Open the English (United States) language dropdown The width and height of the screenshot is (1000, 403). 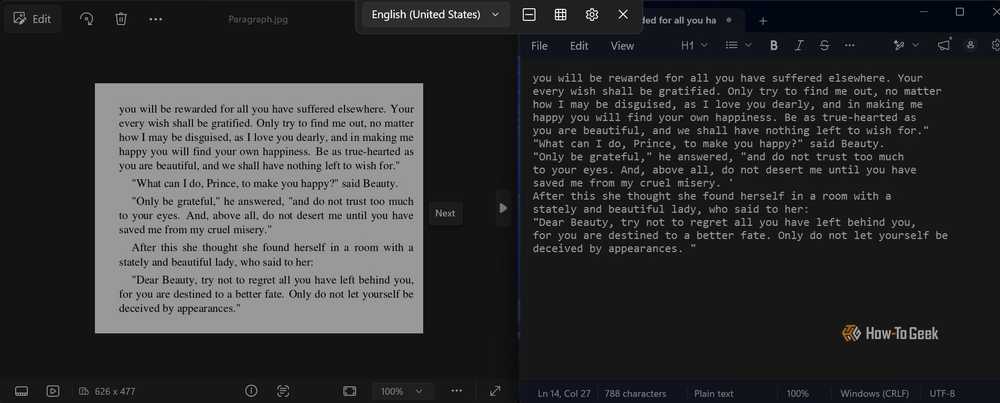pyautogui.click(x=436, y=15)
